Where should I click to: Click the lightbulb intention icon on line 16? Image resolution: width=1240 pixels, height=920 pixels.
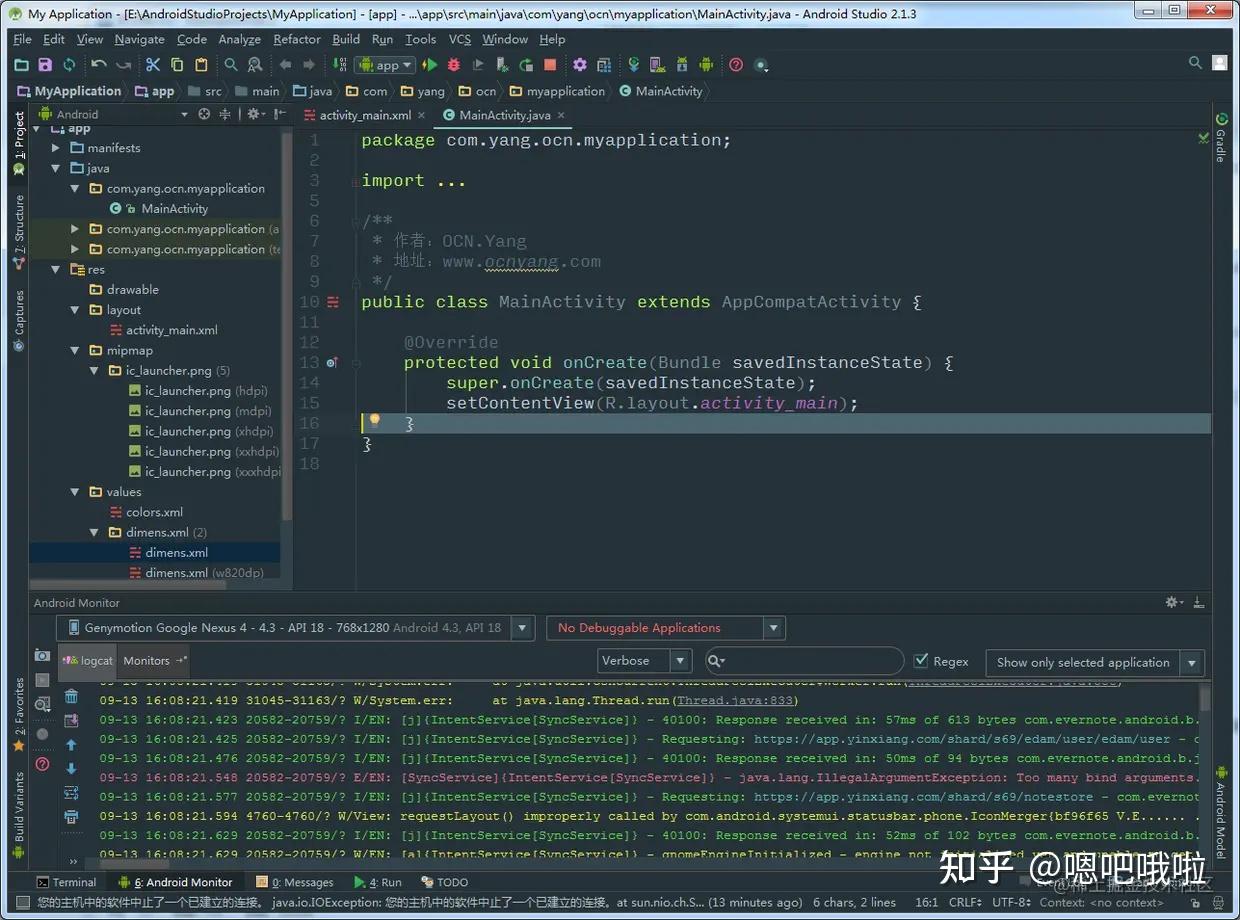coord(375,422)
